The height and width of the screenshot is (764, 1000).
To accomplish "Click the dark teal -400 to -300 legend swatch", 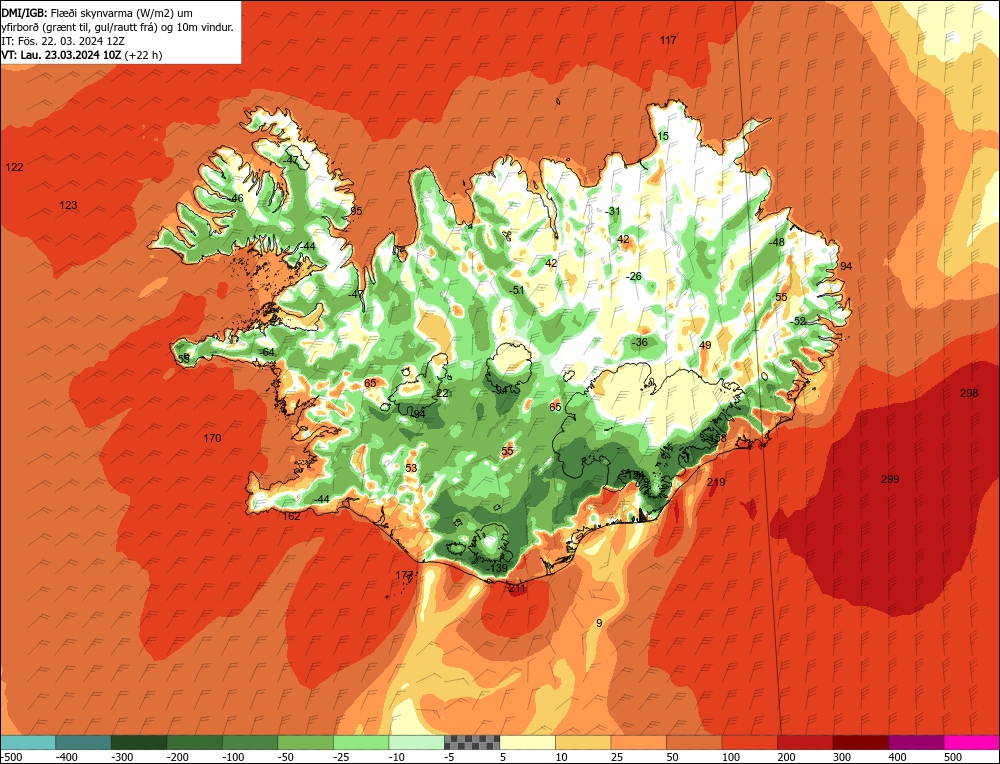I will point(84,742).
